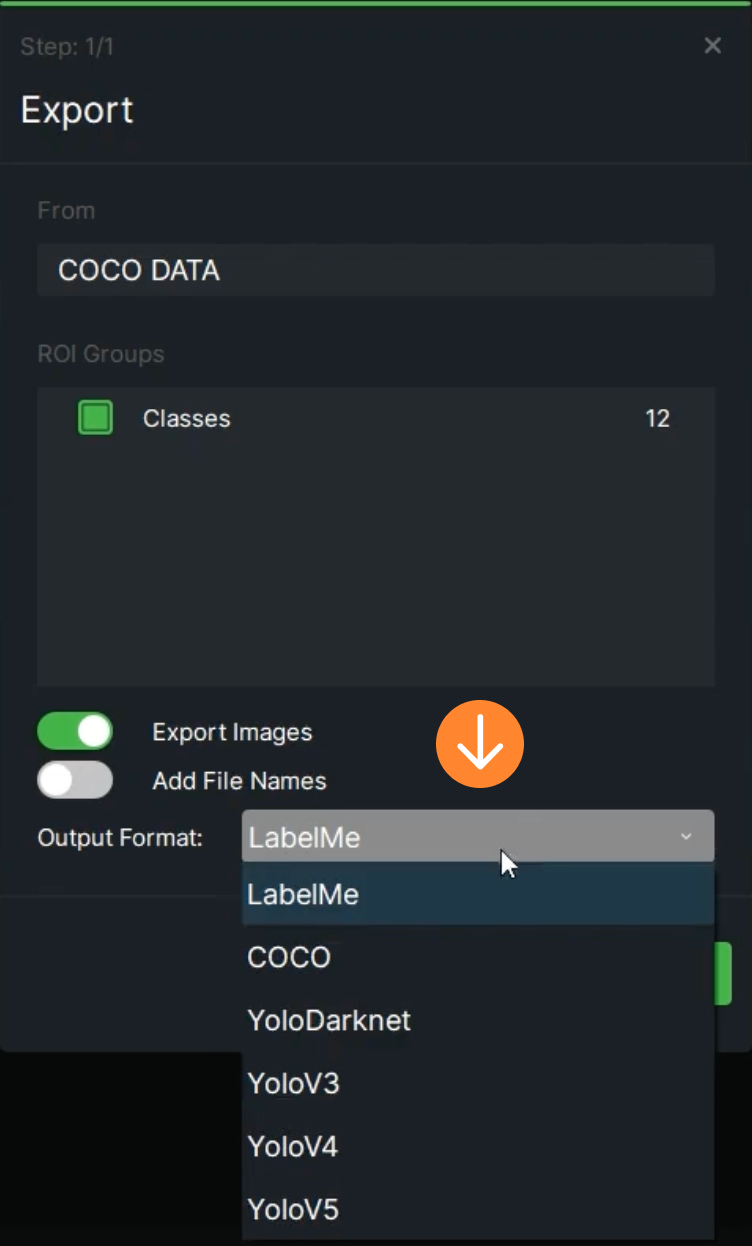The height and width of the screenshot is (1246, 752).
Task: Toggle the Classes green checkbox
Action: click(96, 418)
